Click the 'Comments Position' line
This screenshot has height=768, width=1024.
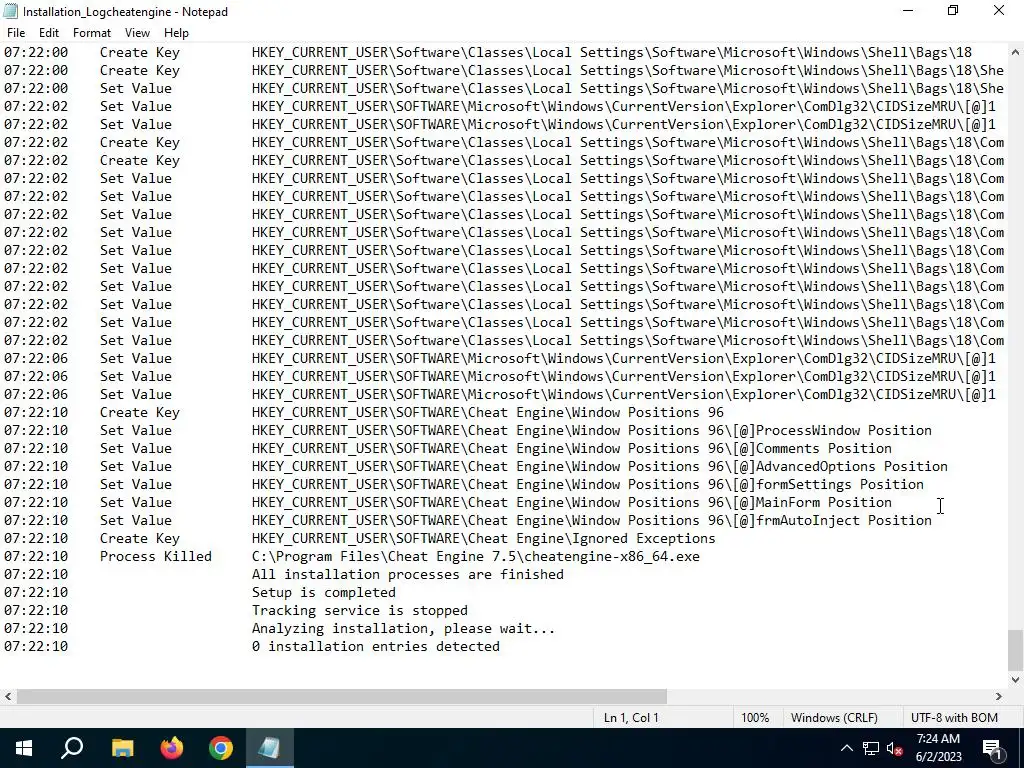click(571, 449)
